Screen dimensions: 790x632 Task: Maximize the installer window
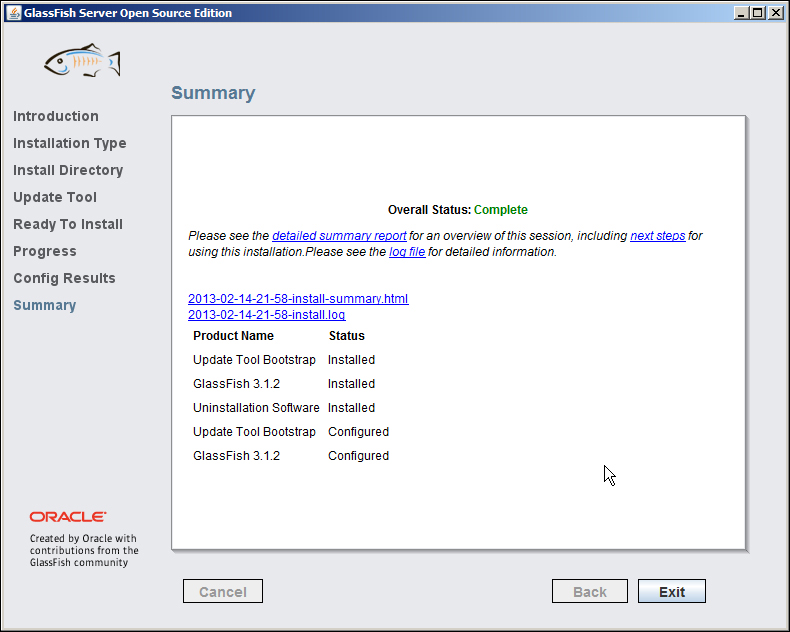[x=757, y=13]
